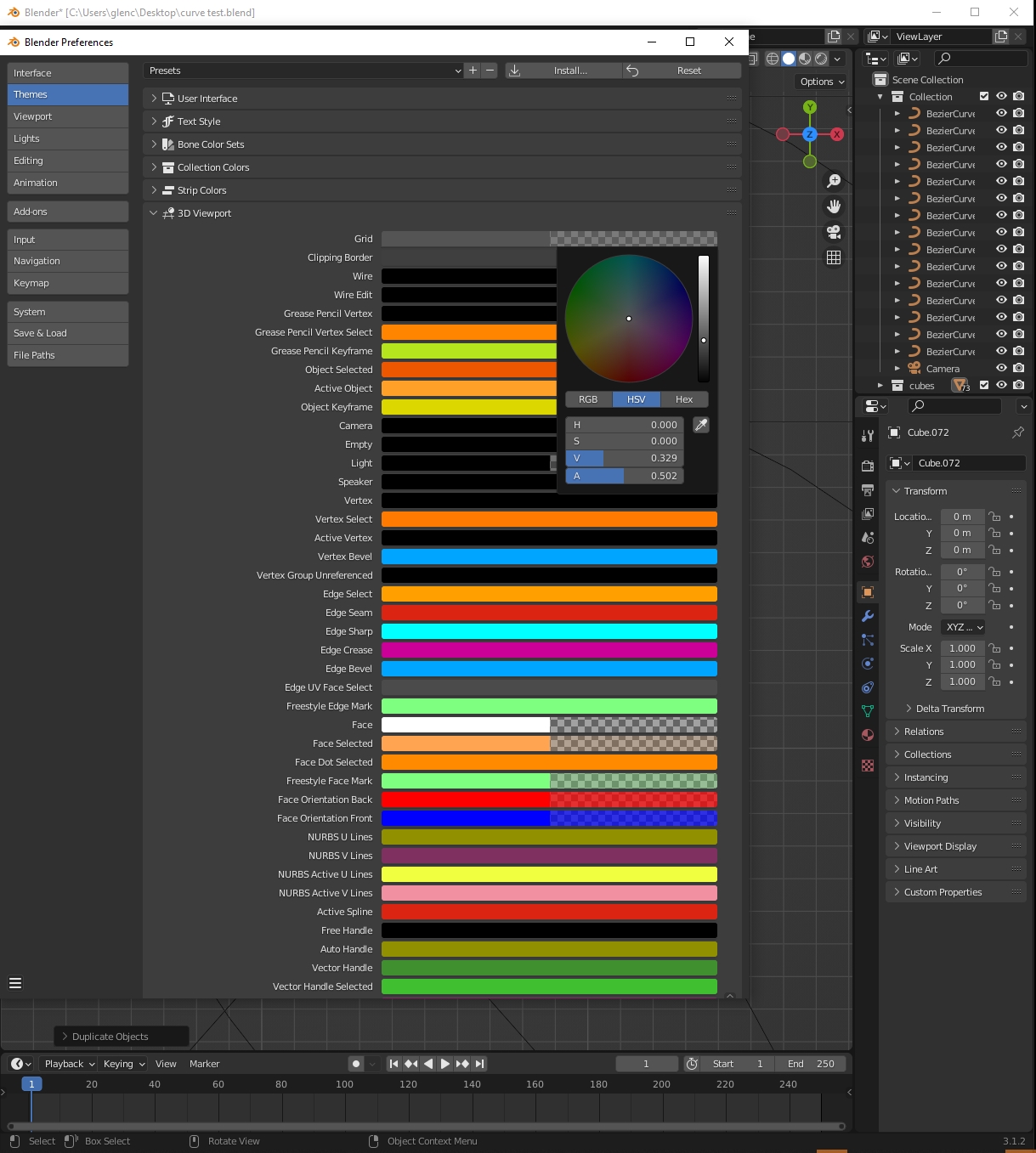Select rendered viewport shading

pos(821,59)
